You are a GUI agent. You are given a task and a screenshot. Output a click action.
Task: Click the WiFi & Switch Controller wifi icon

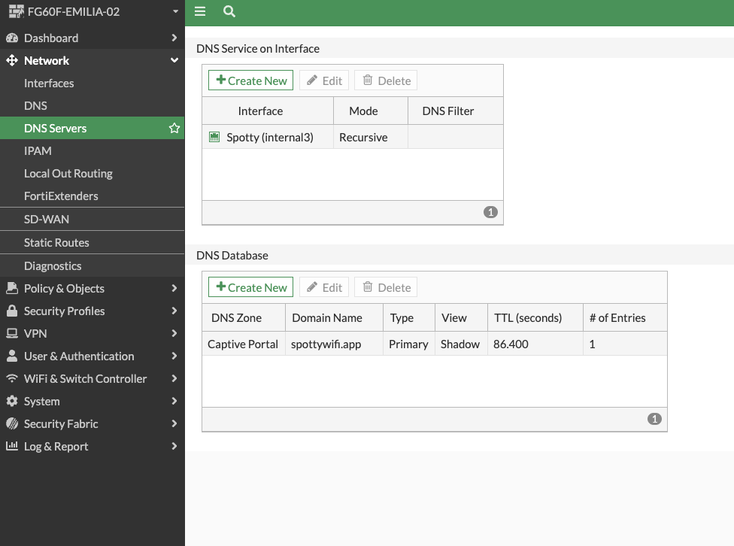pyautogui.click(x=12, y=378)
